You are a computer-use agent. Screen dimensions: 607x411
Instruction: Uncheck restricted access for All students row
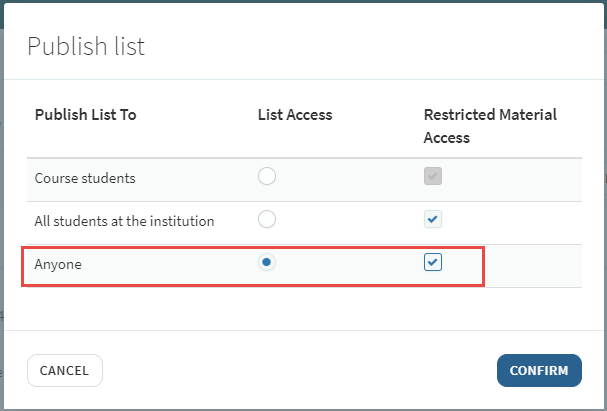click(433, 219)
